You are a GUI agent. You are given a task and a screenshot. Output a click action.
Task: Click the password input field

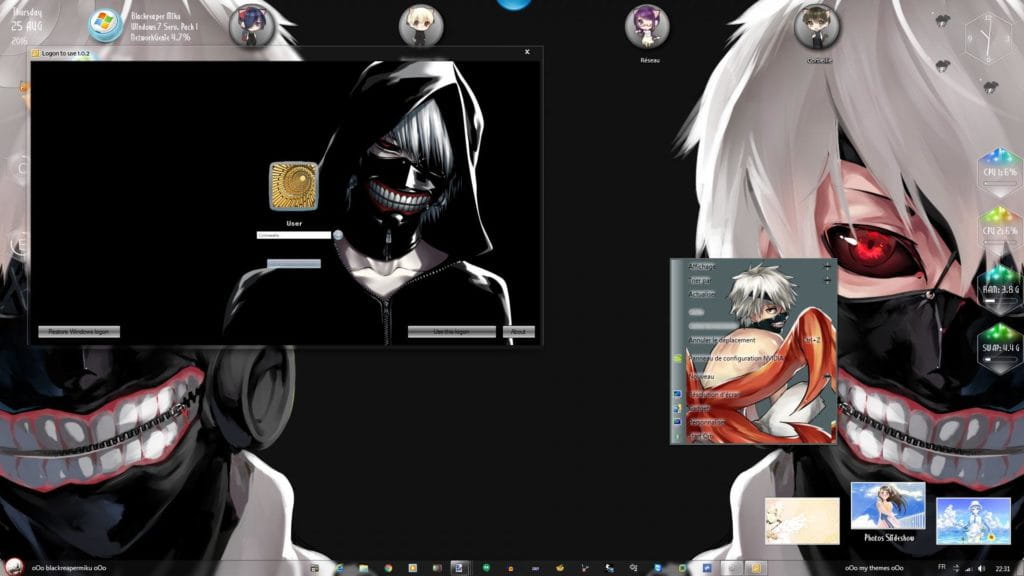tap(293, 235)
